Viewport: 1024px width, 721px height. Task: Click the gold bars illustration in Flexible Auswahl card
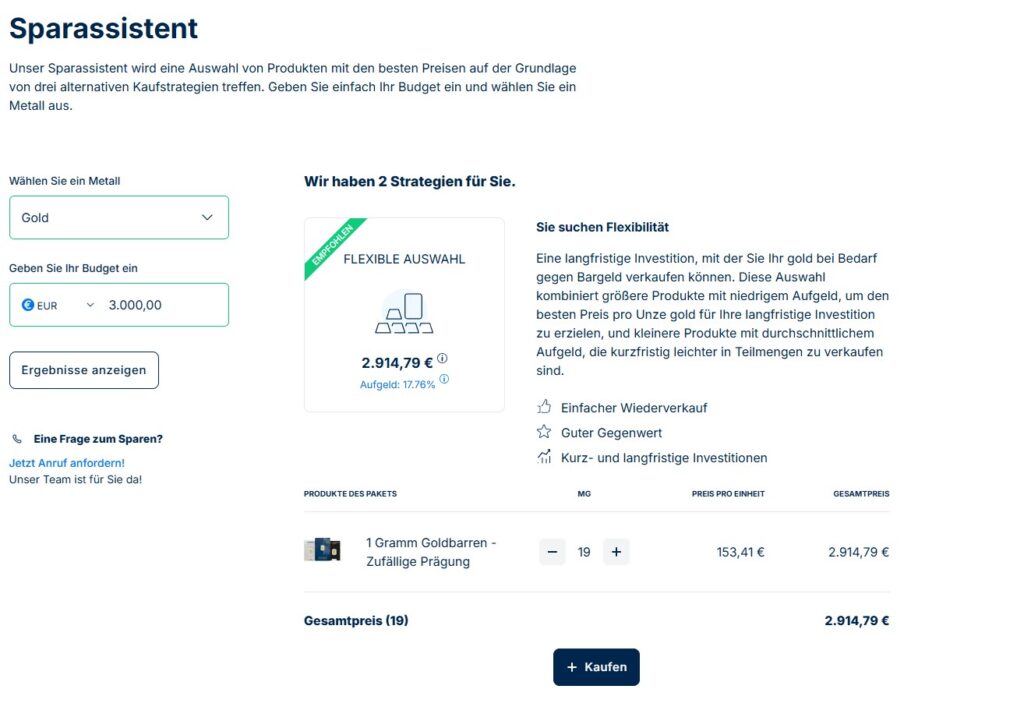[x=403, y=313]
